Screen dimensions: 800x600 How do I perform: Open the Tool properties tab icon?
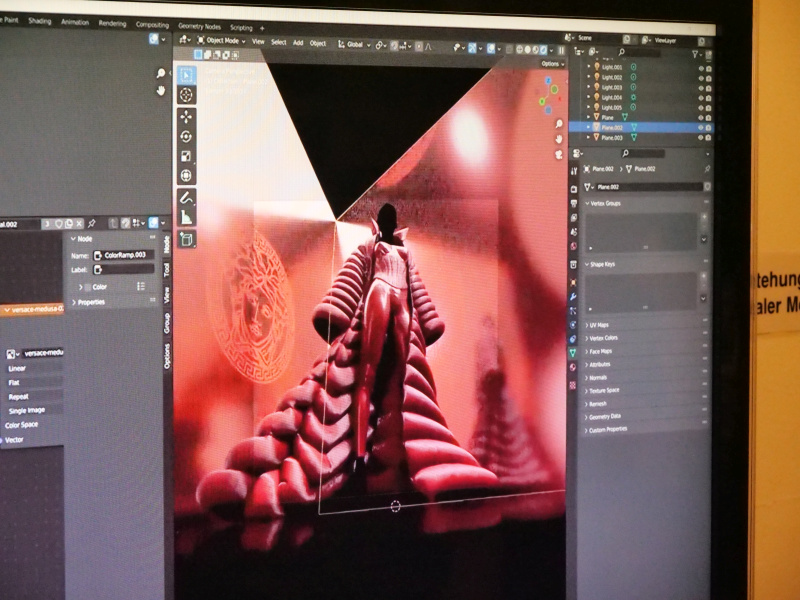(573, 171)
